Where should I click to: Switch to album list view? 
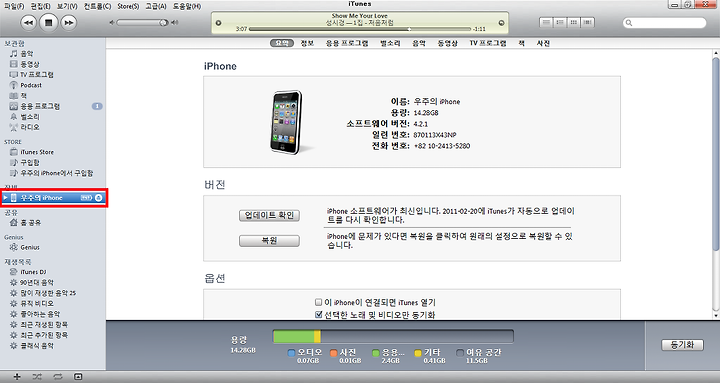coord(560,22)
